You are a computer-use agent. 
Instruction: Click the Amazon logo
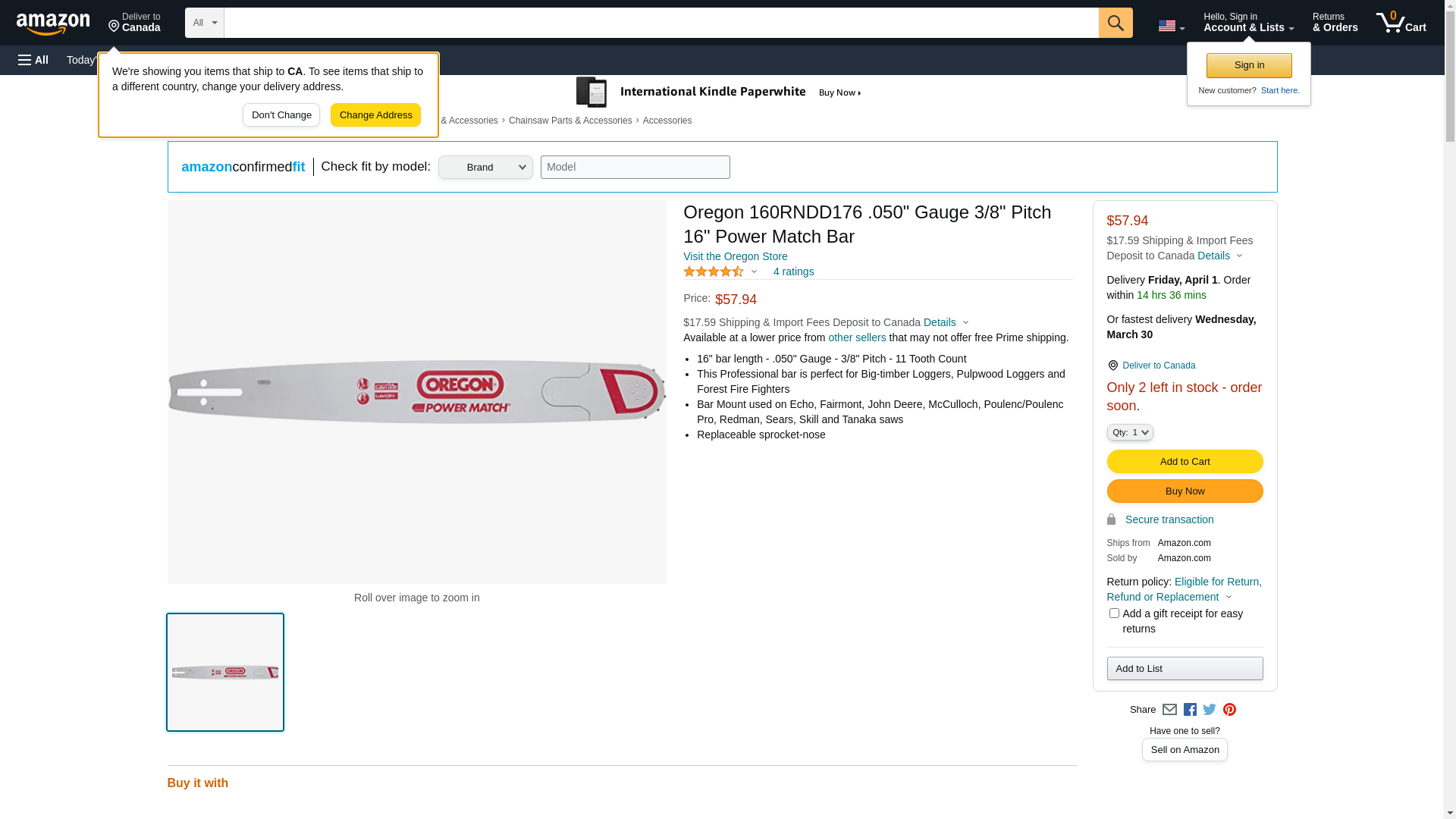53,24
